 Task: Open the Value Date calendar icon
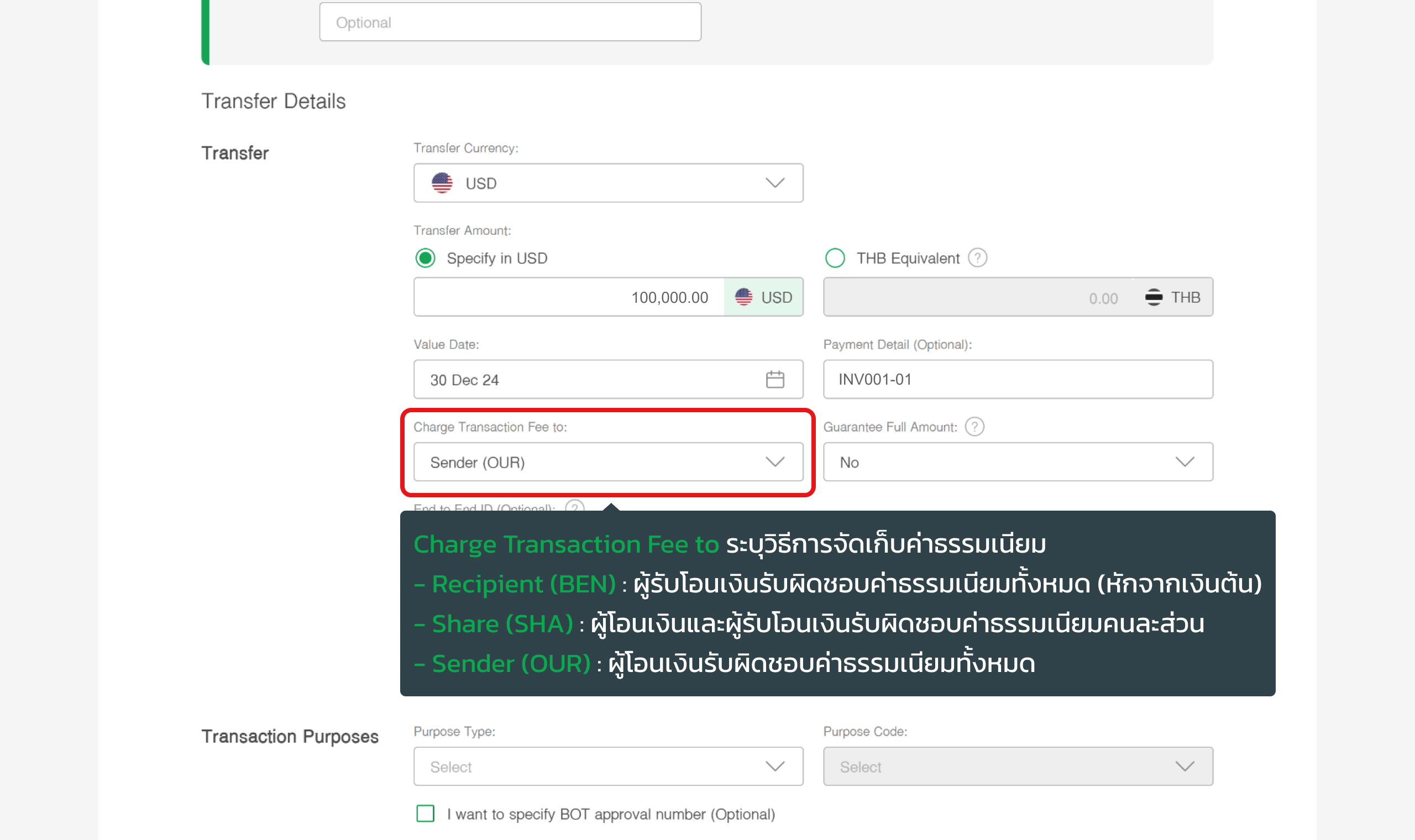click(775, 379)
